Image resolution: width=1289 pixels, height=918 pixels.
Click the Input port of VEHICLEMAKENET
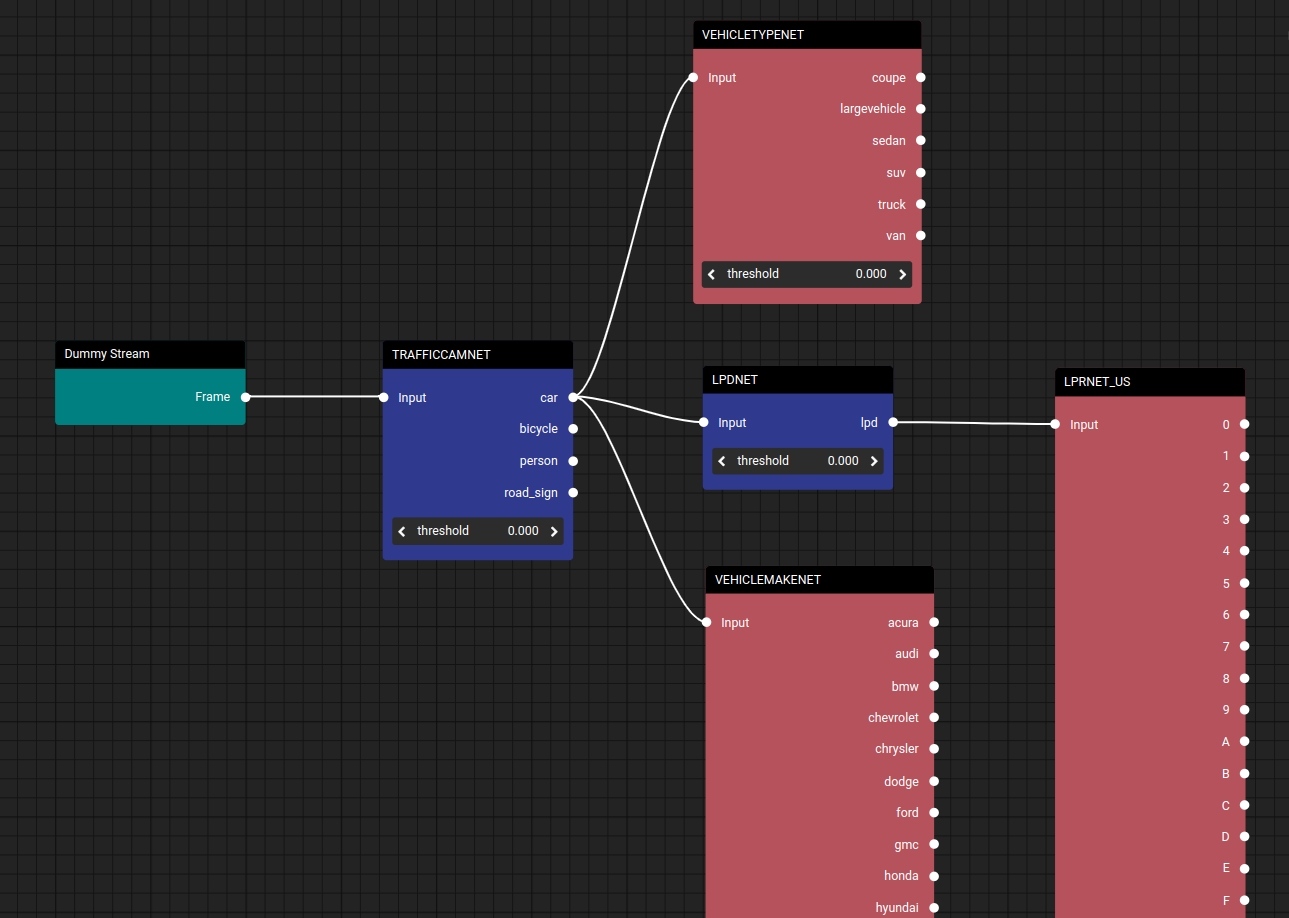[706, 622]
